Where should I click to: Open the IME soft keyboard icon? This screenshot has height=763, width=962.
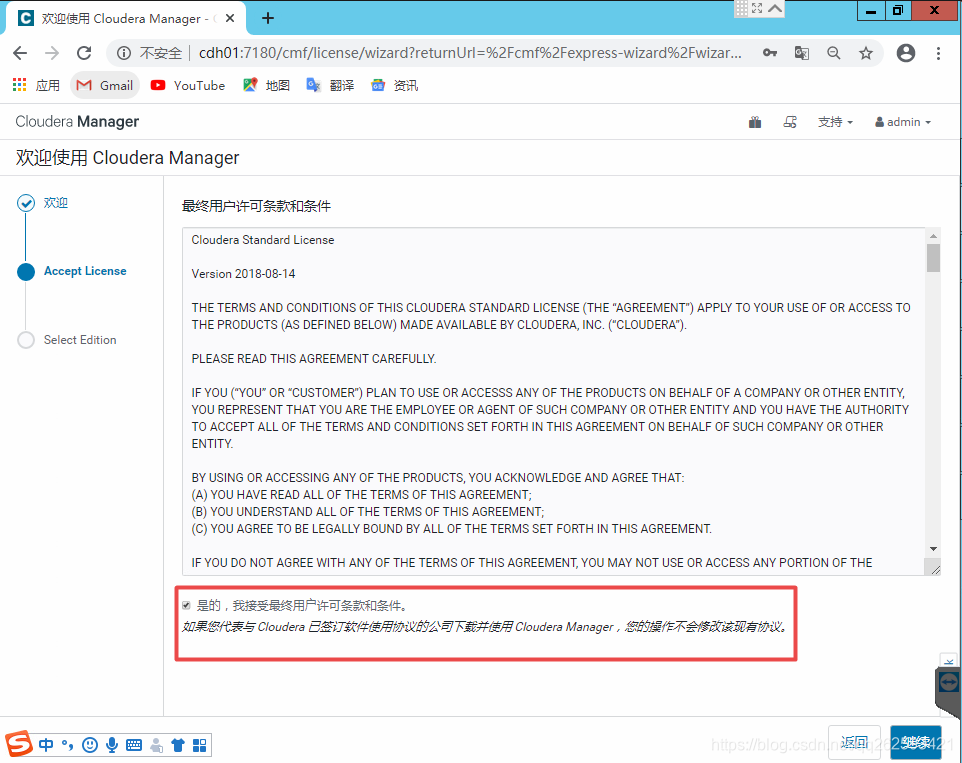tap(134, 745)
